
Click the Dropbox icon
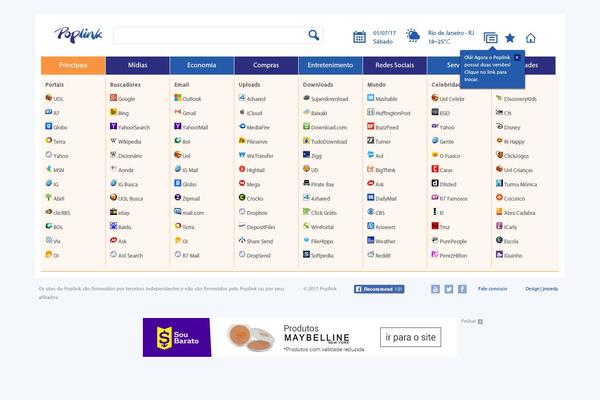tap(242, 212)
